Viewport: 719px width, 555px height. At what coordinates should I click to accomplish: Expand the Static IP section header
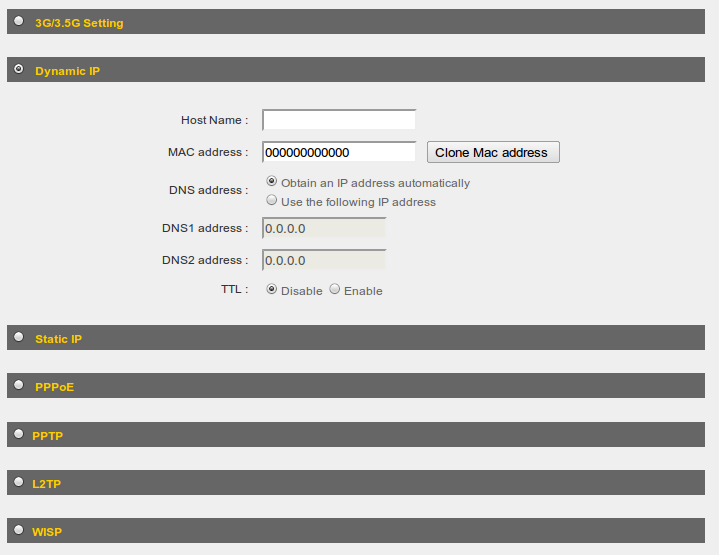(356, 338)
